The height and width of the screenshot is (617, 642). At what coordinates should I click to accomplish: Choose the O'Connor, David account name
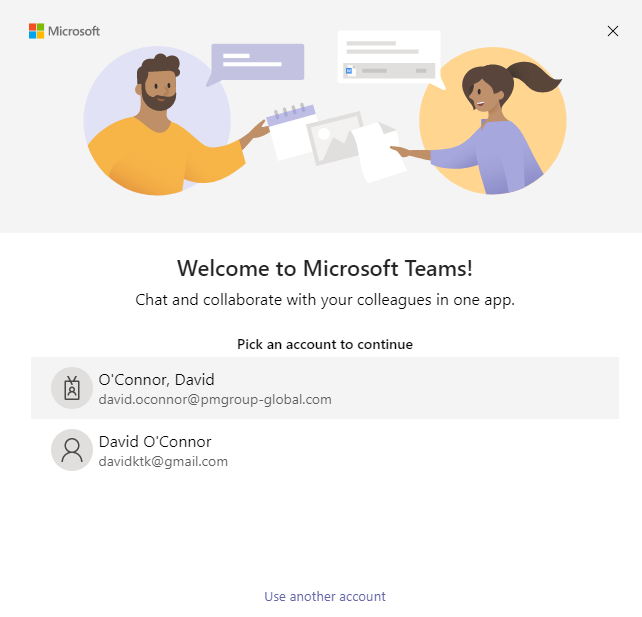tap(156, 380)
